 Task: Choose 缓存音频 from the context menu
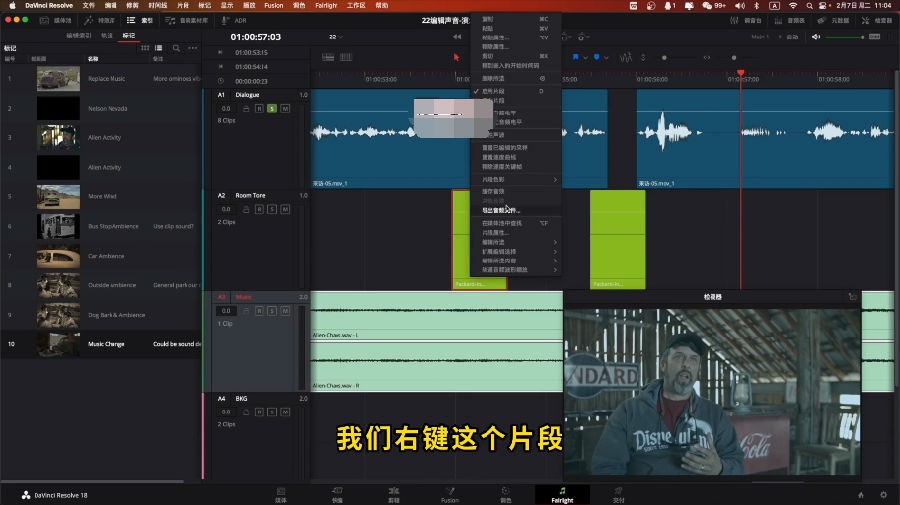point(515,191)
